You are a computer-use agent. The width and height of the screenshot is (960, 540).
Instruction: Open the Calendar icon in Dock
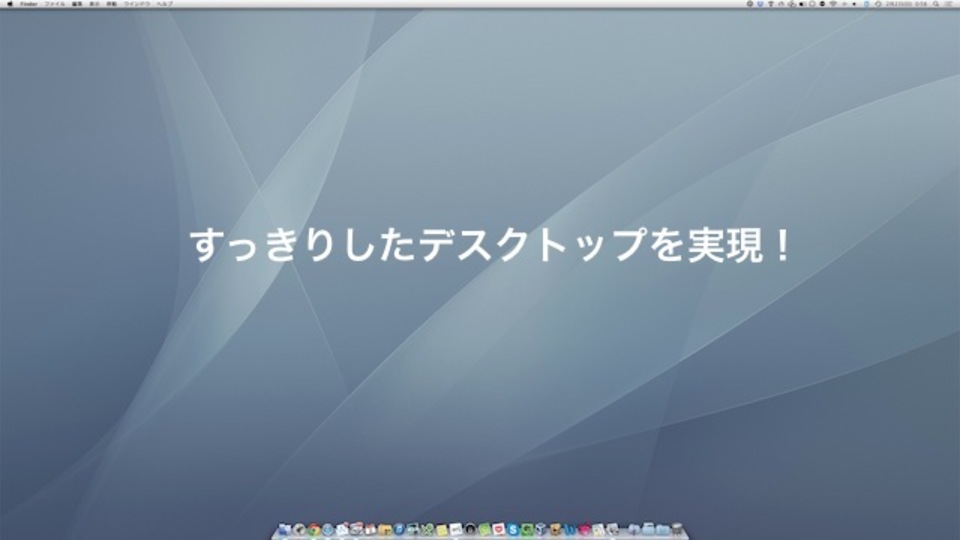click(x=370, y=529)
